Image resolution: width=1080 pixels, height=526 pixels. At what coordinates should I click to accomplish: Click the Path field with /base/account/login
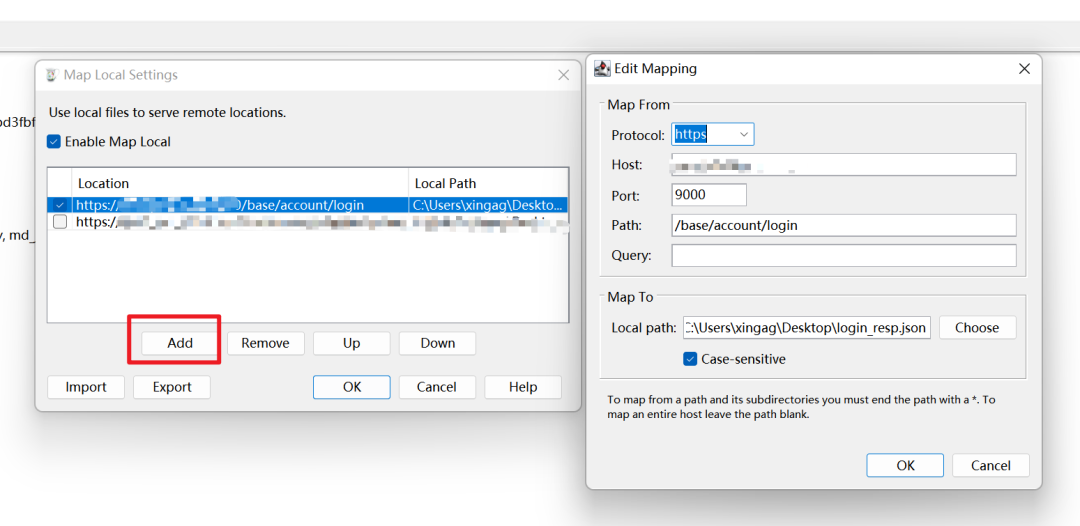click(x=844, y=225)
